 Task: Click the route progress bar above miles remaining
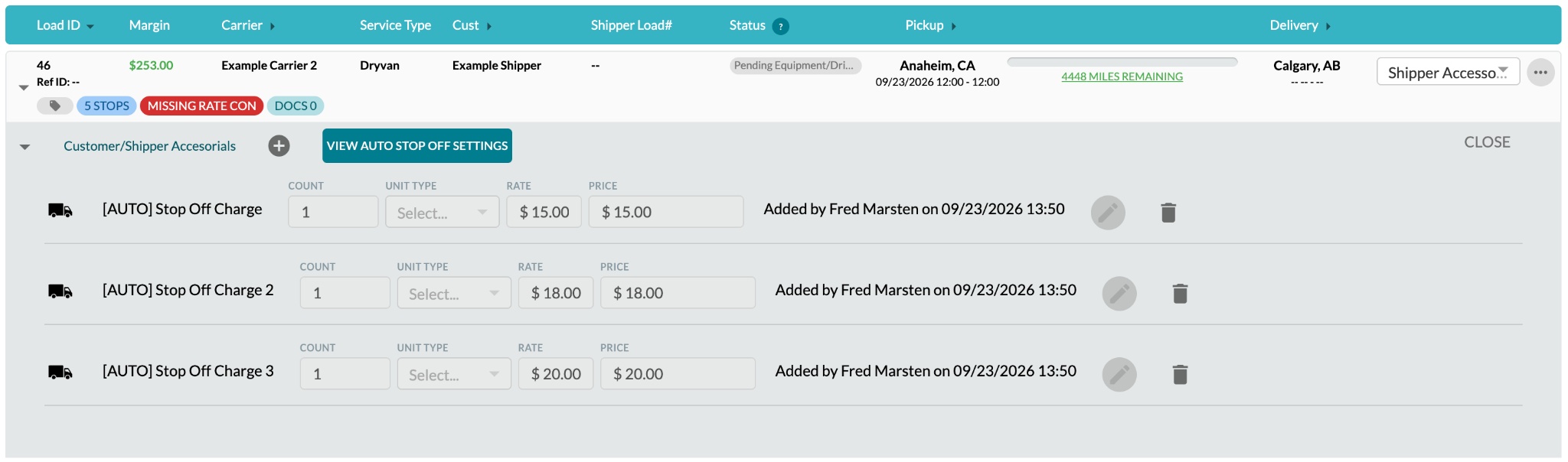[1122, 62]
